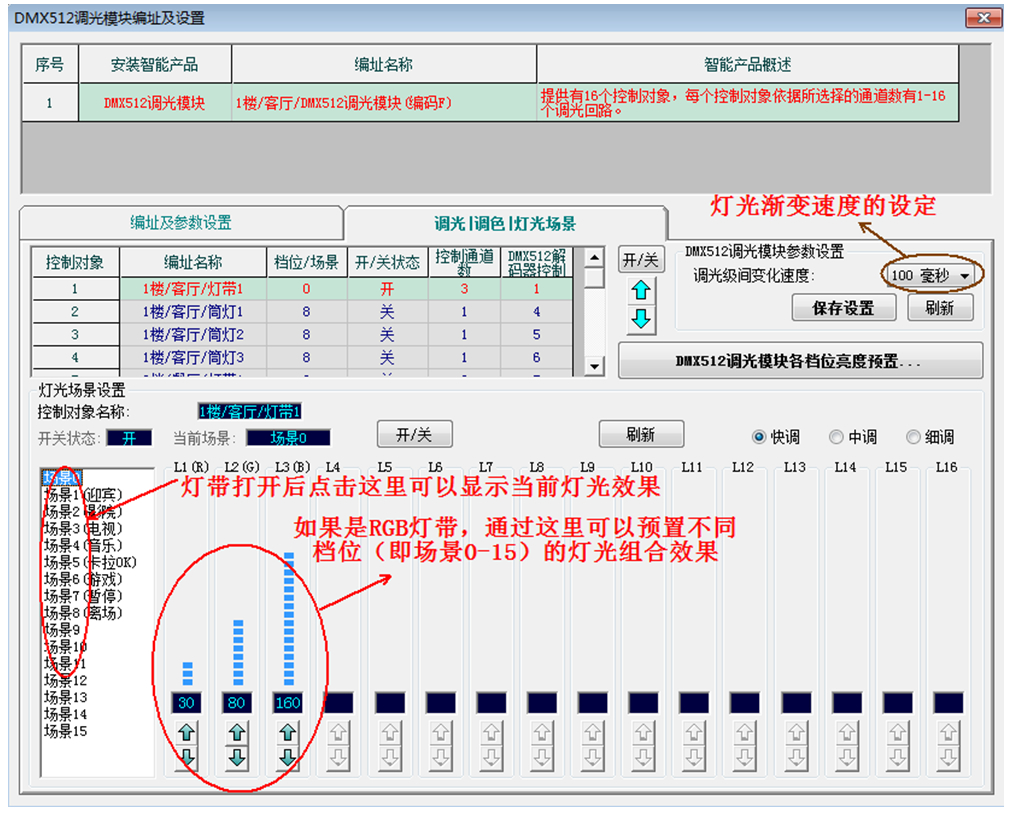Select the 1楼/客厅/筒灯3 table row
The image size is (1013, 815).
[x=302, y=357]
